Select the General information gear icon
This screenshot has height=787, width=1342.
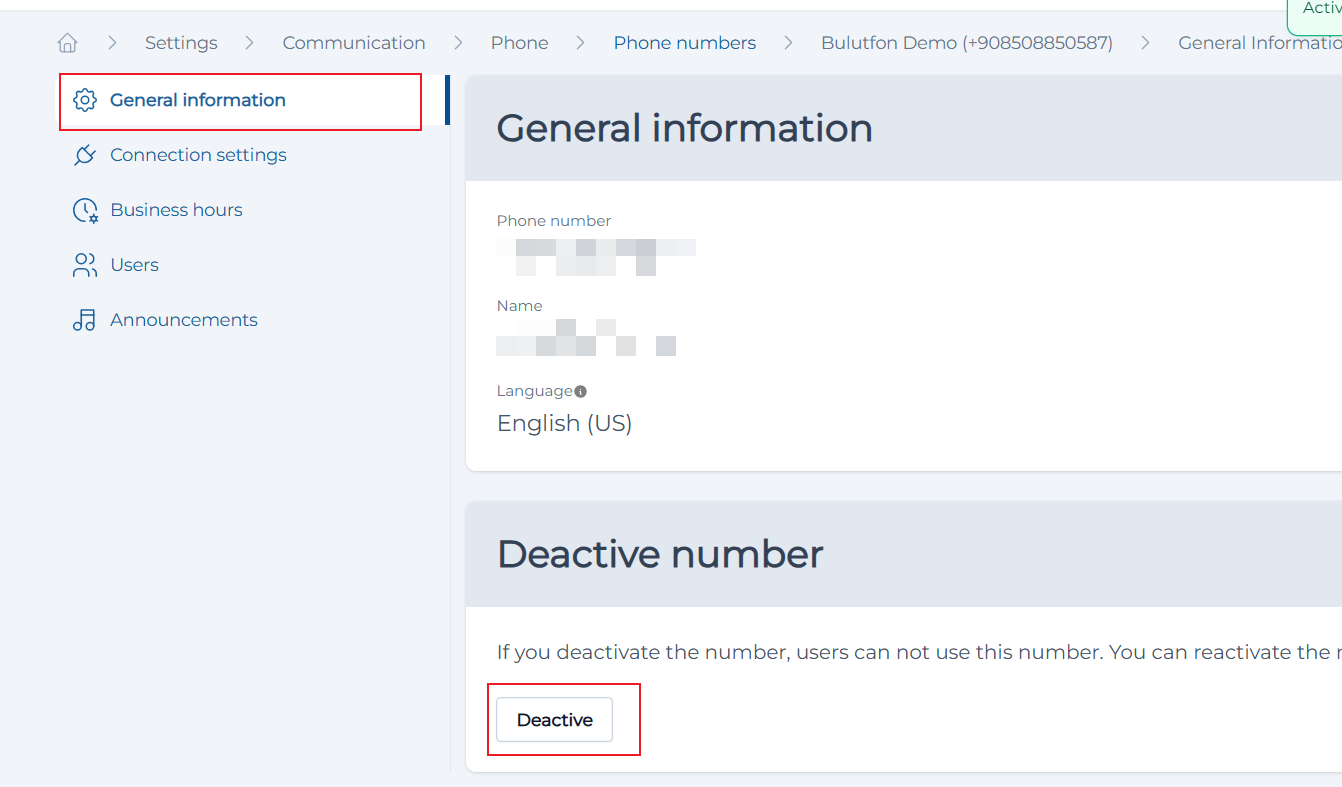(x=85, y=100)
